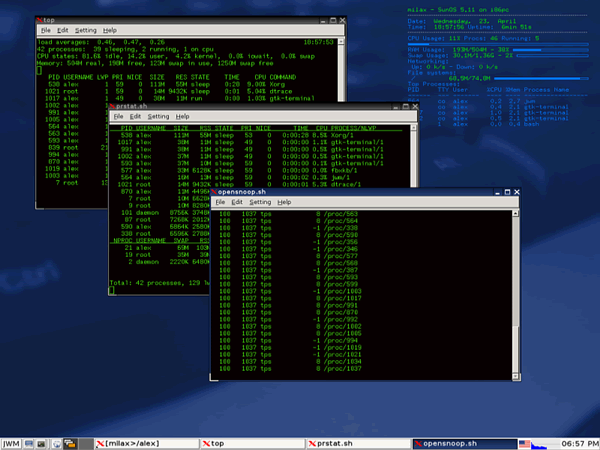Open Setting menu in top window
The height and width of the screenshot is (450, 600).
[85, 30]
